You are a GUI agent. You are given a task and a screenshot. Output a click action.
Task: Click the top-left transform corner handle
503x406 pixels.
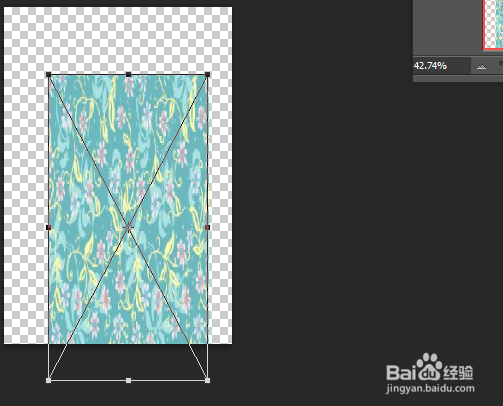click(x=49, y=75)
